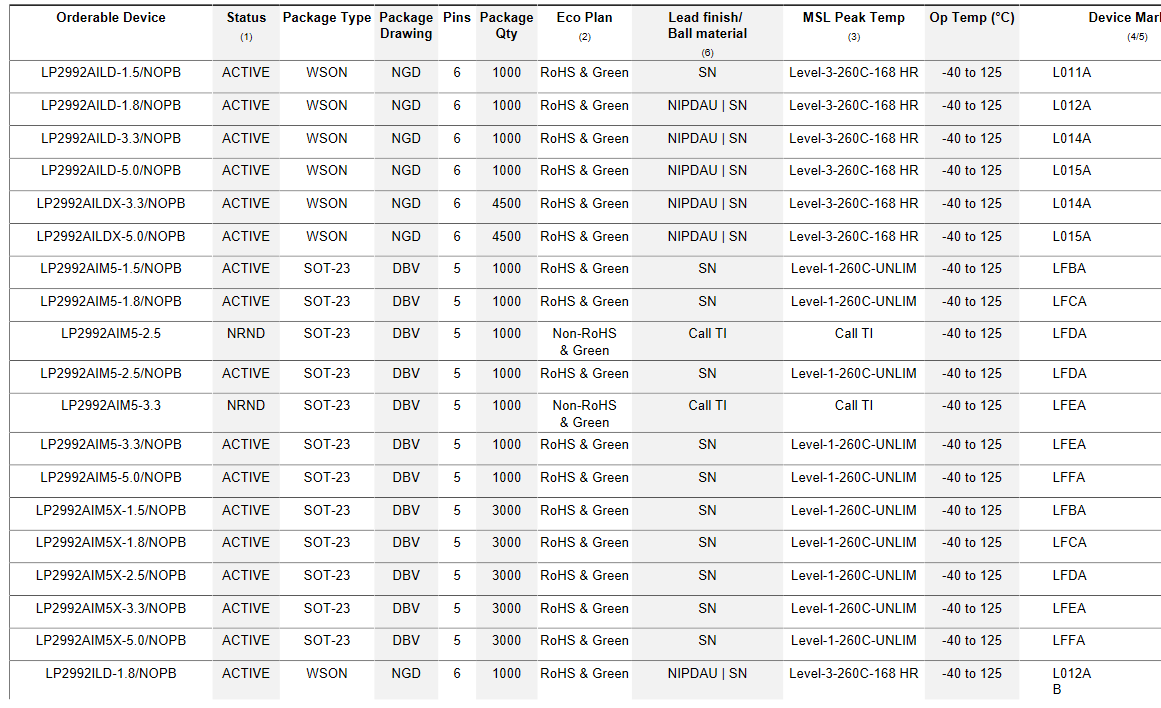Click the "Package Drawing" column header

[x=406, y=25]
